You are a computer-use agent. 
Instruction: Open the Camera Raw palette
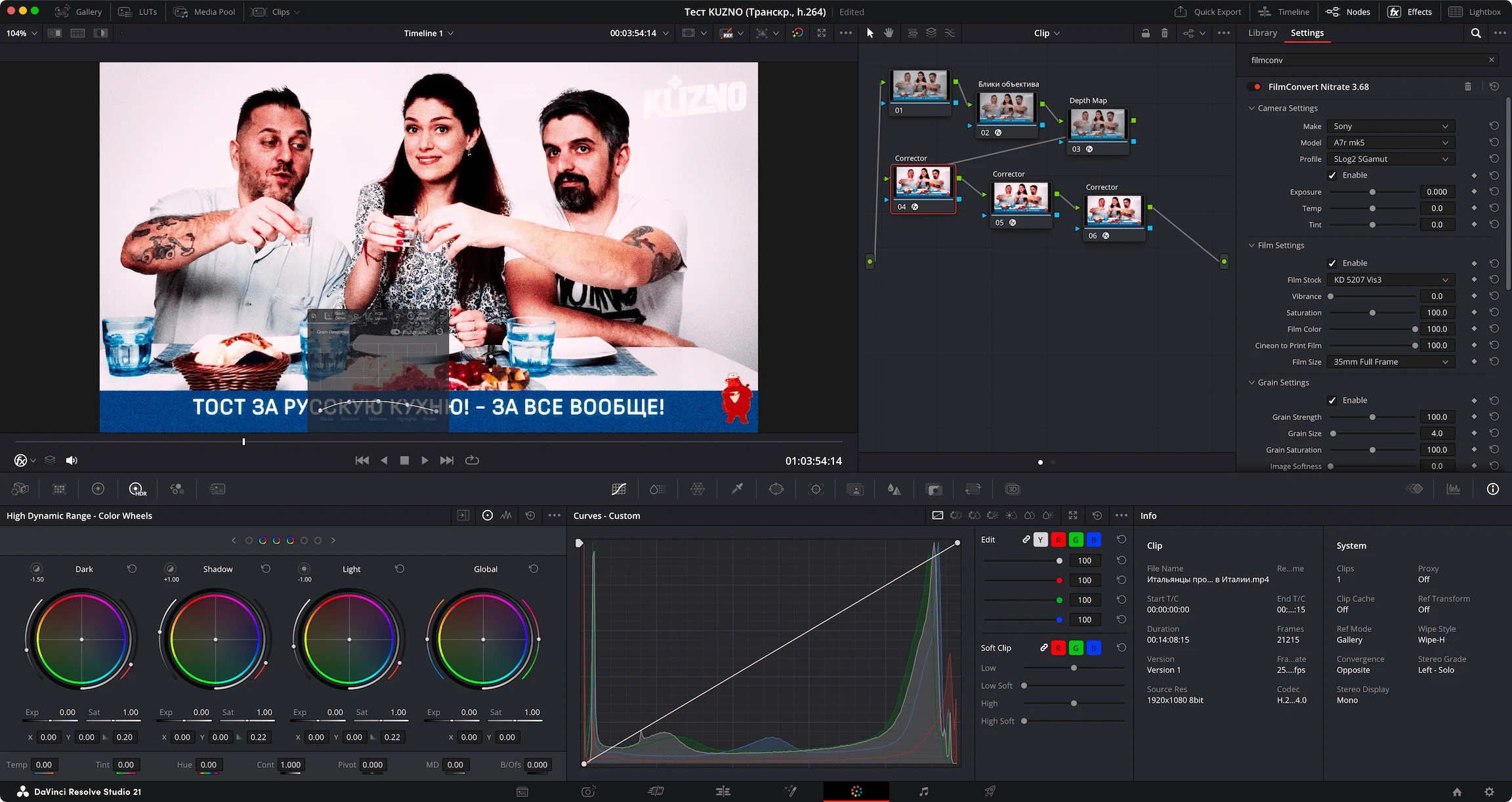pos(20,489)
